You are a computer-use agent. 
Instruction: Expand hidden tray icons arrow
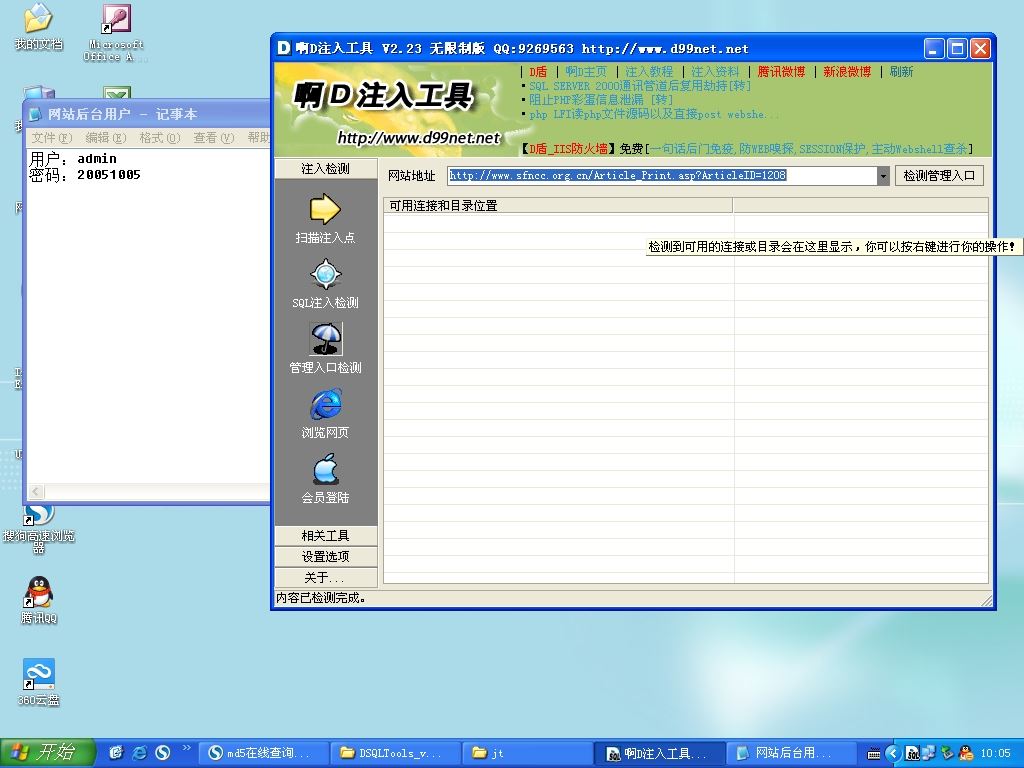[893, 753]
